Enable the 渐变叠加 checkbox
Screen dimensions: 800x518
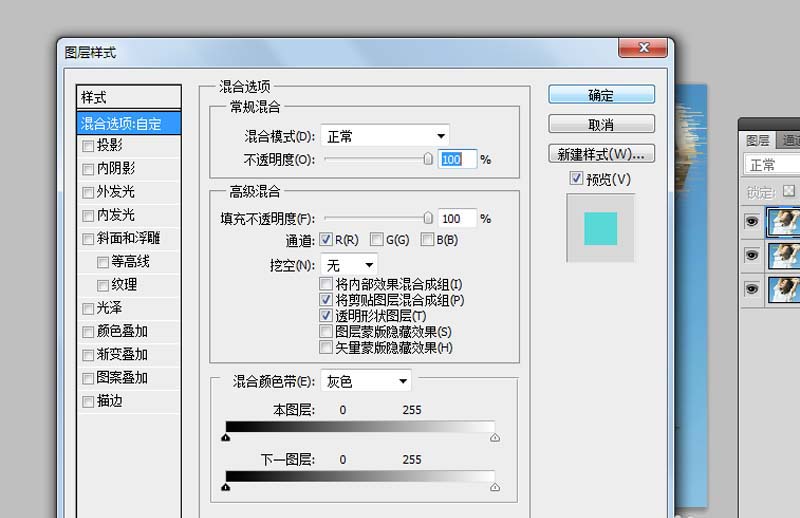88,355
